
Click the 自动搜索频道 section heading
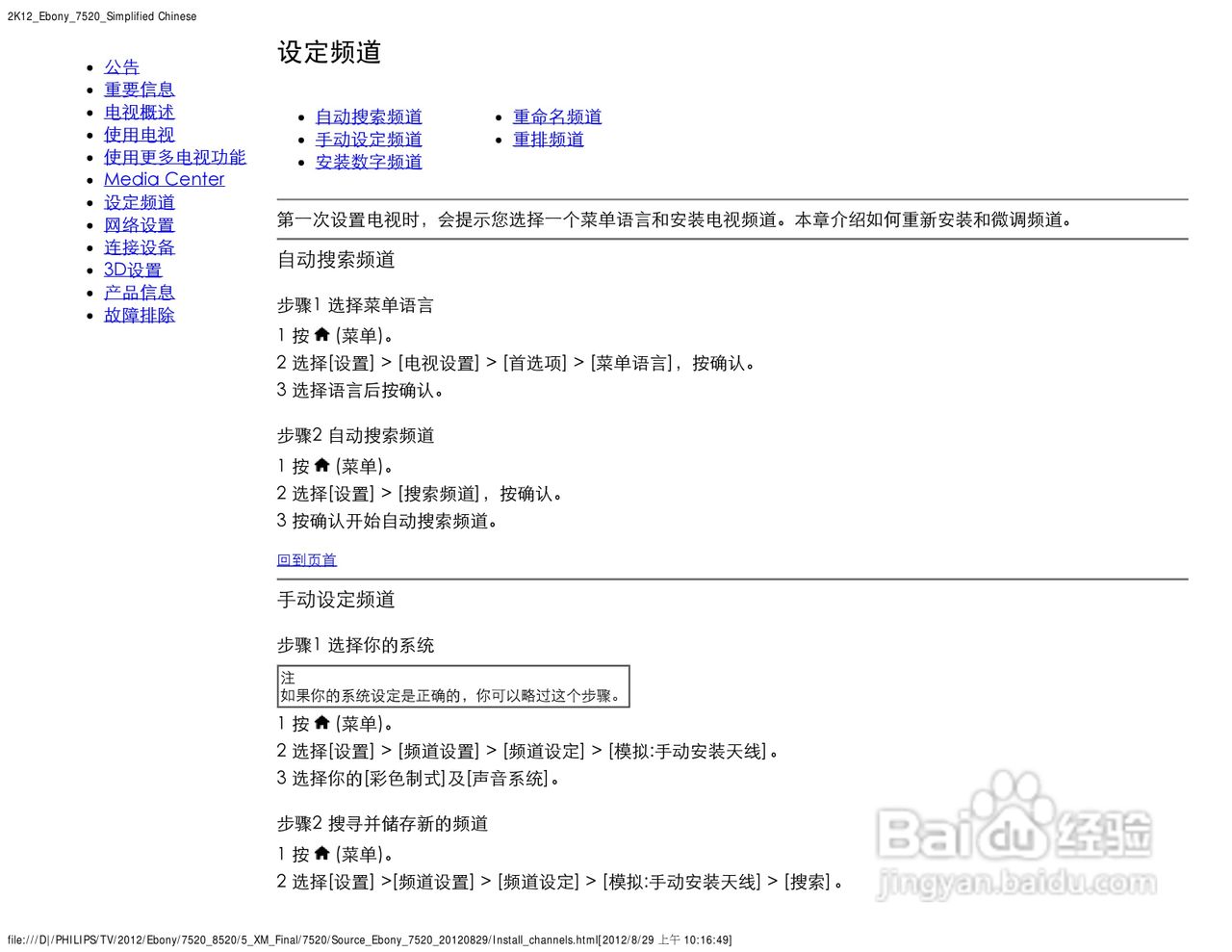pos(336,260)
